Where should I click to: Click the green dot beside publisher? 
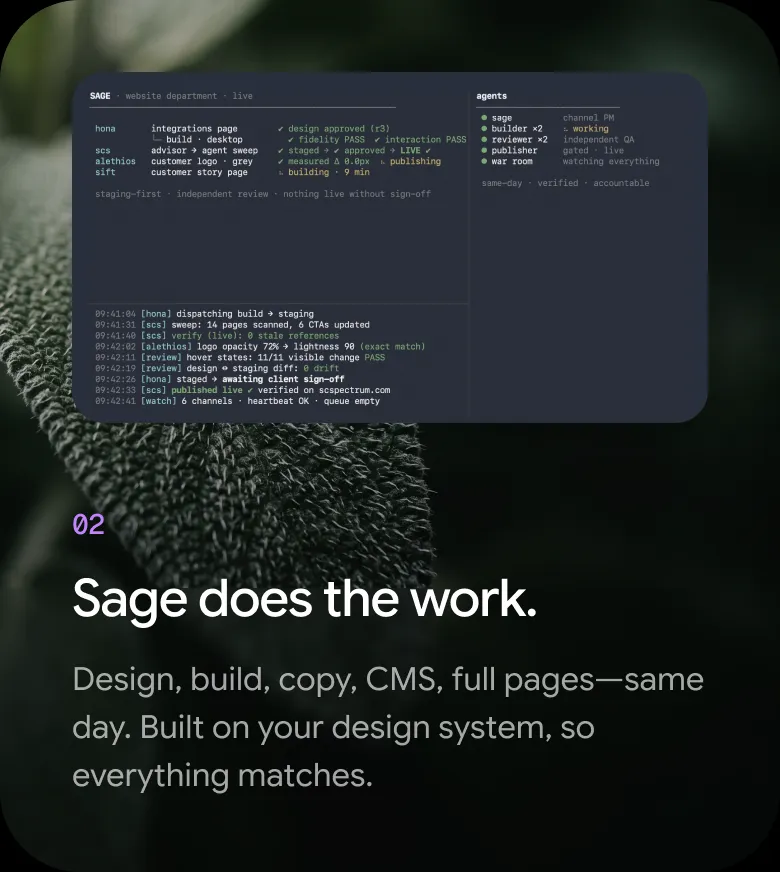(484, 150)
